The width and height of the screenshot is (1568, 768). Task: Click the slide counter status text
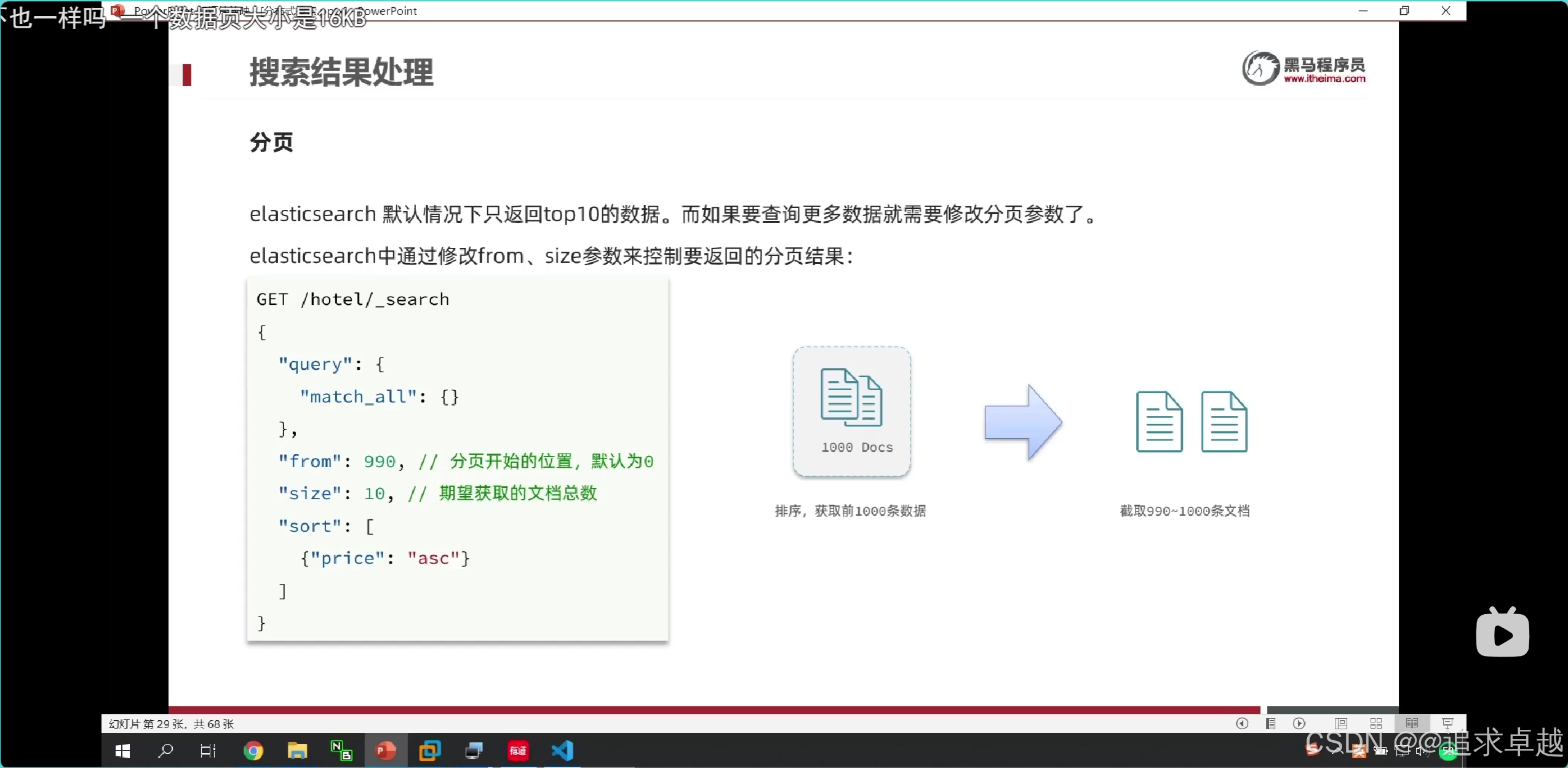pyautogui.click(x=171, y=724)
